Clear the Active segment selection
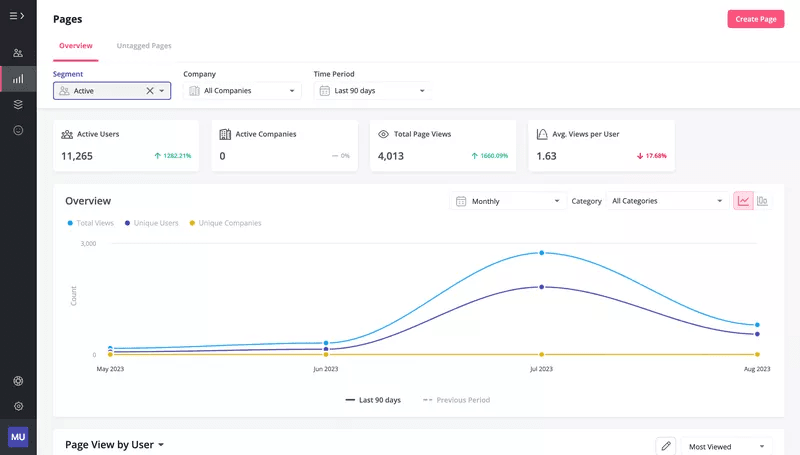The height and width of the screenshot is (455, 800). [x=150, y=91]
